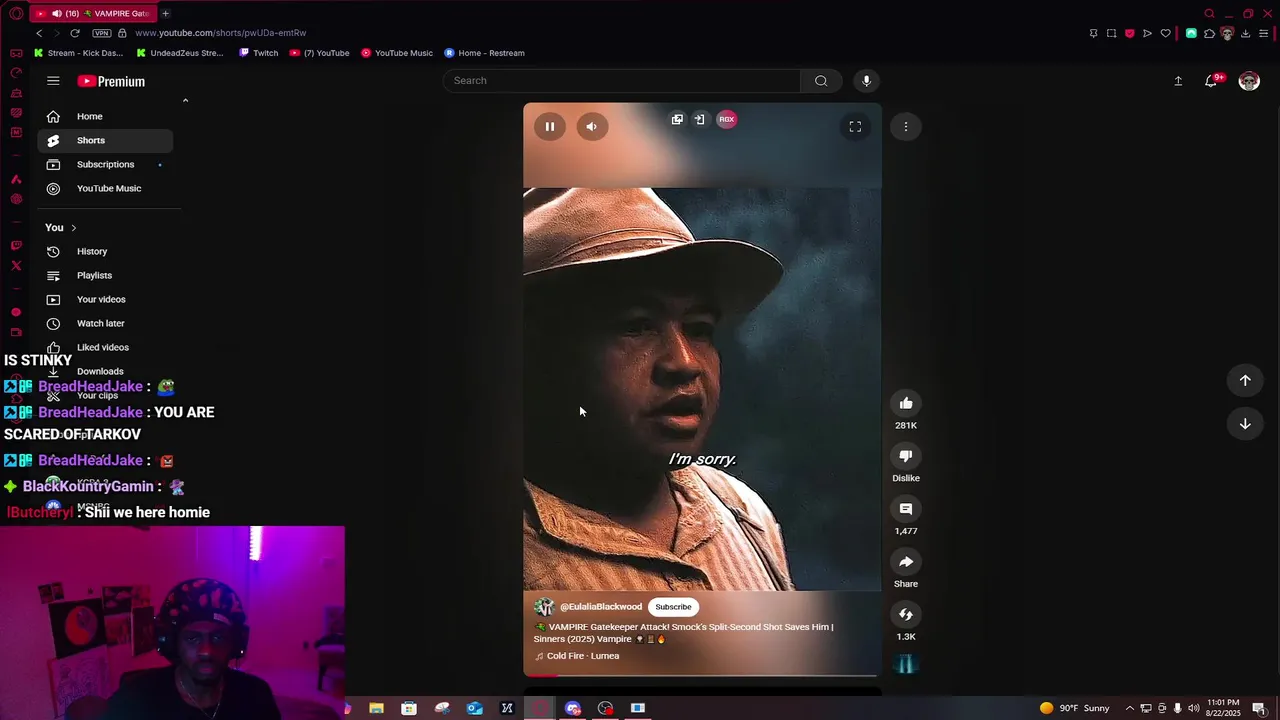
Task: Open Liked videos in the sidebar
Action: pos(105,347)
